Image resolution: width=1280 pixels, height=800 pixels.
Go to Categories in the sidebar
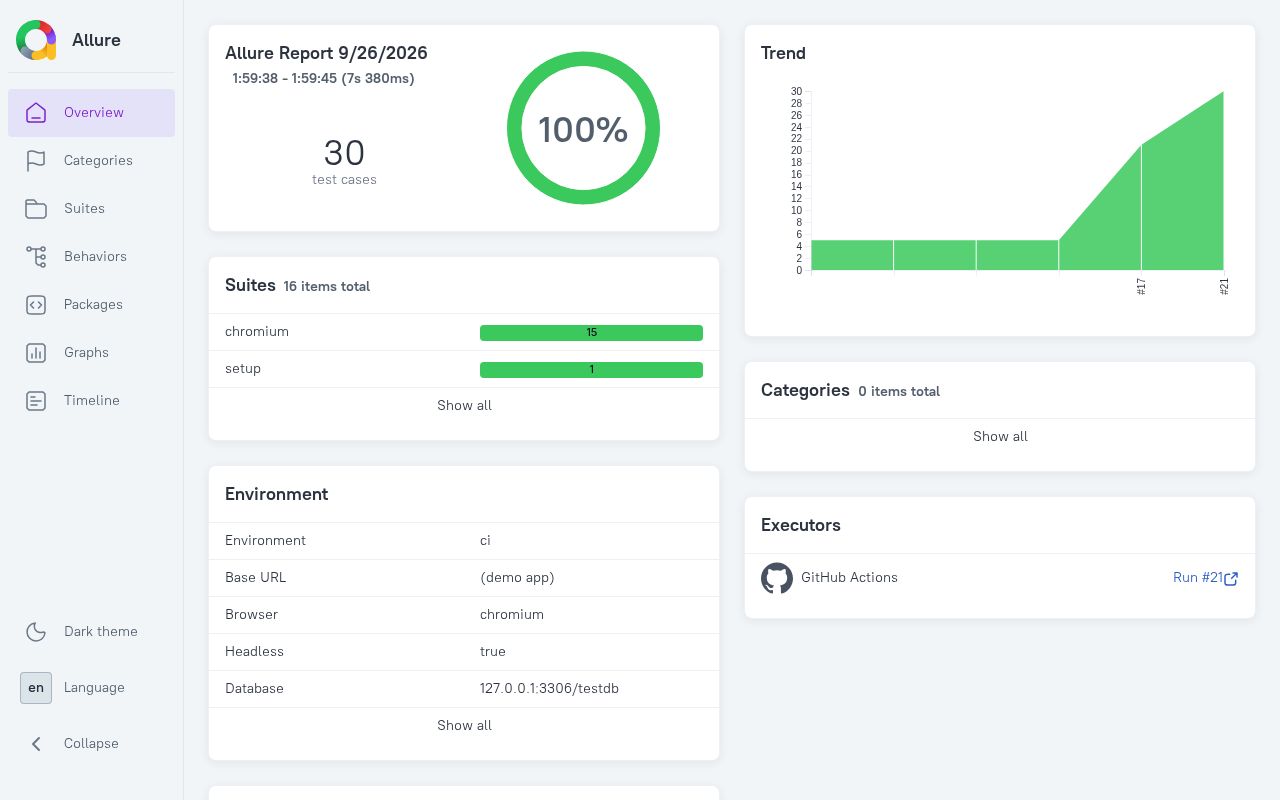(x=91, y=161)
